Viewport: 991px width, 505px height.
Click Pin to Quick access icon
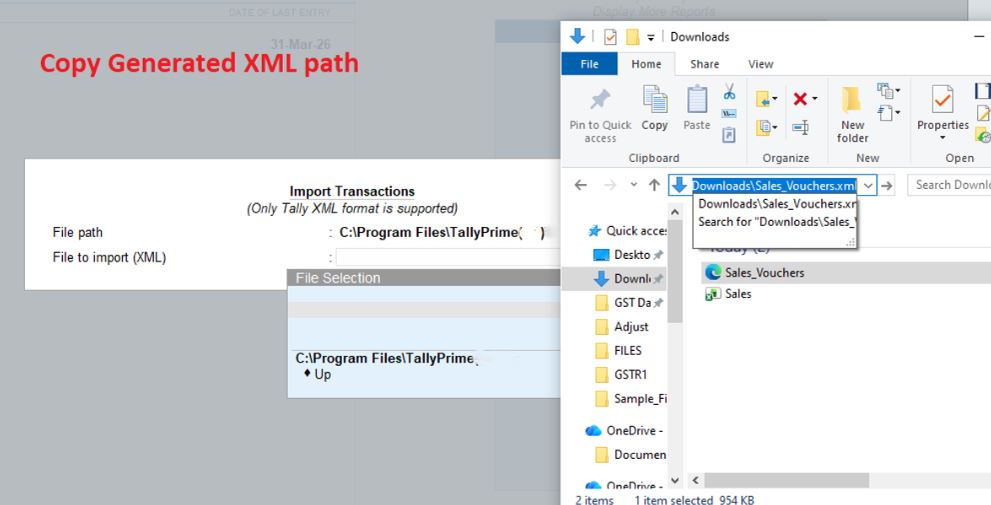(x=600, y=100)
